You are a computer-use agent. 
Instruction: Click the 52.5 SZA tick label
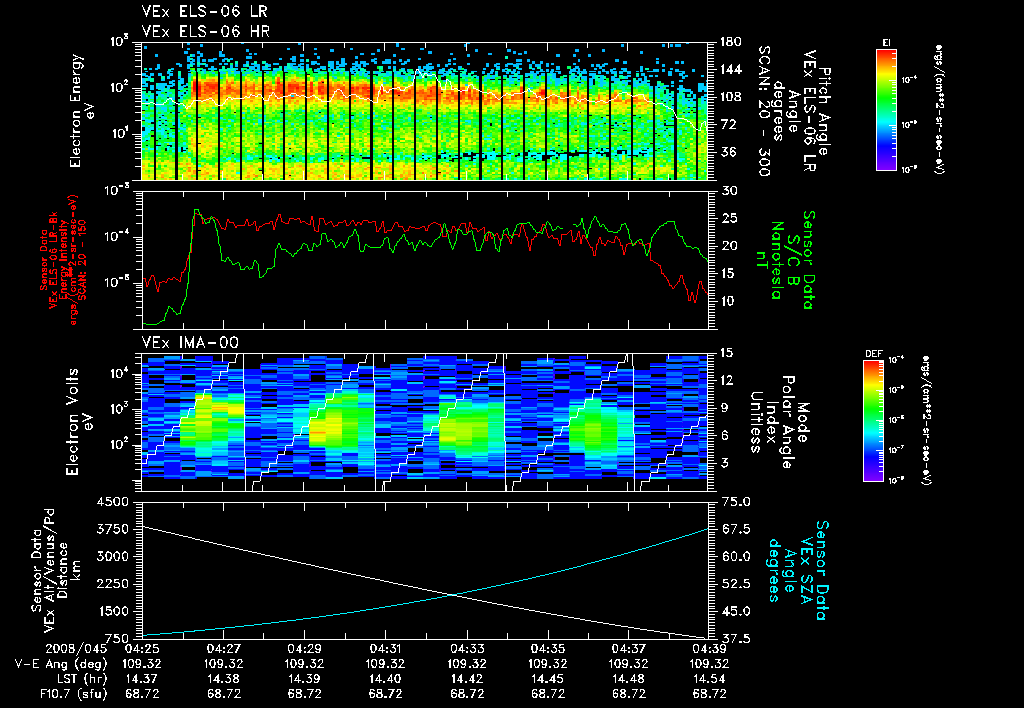tap(736, 584)
